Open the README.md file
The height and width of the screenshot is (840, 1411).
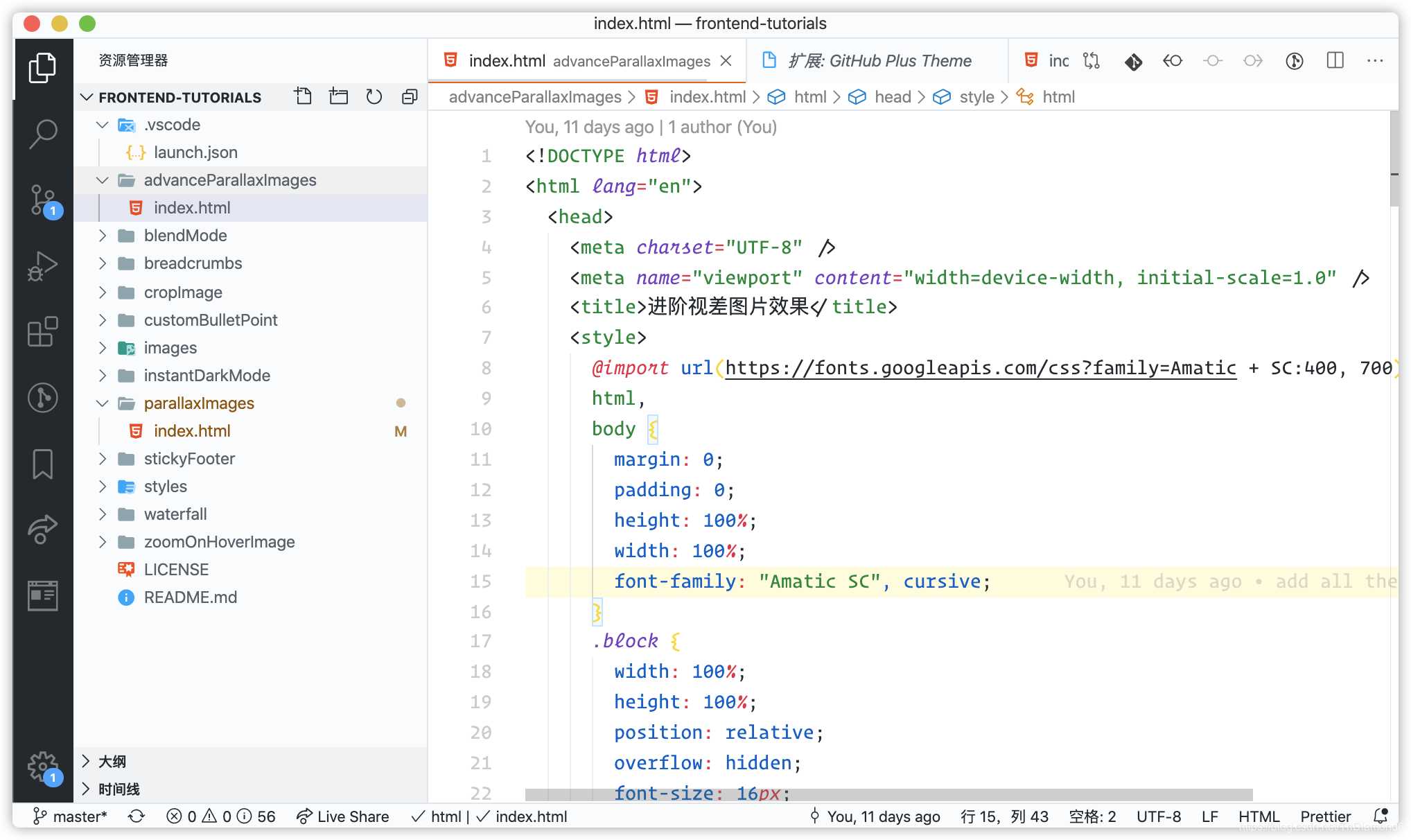coord(250,597)
